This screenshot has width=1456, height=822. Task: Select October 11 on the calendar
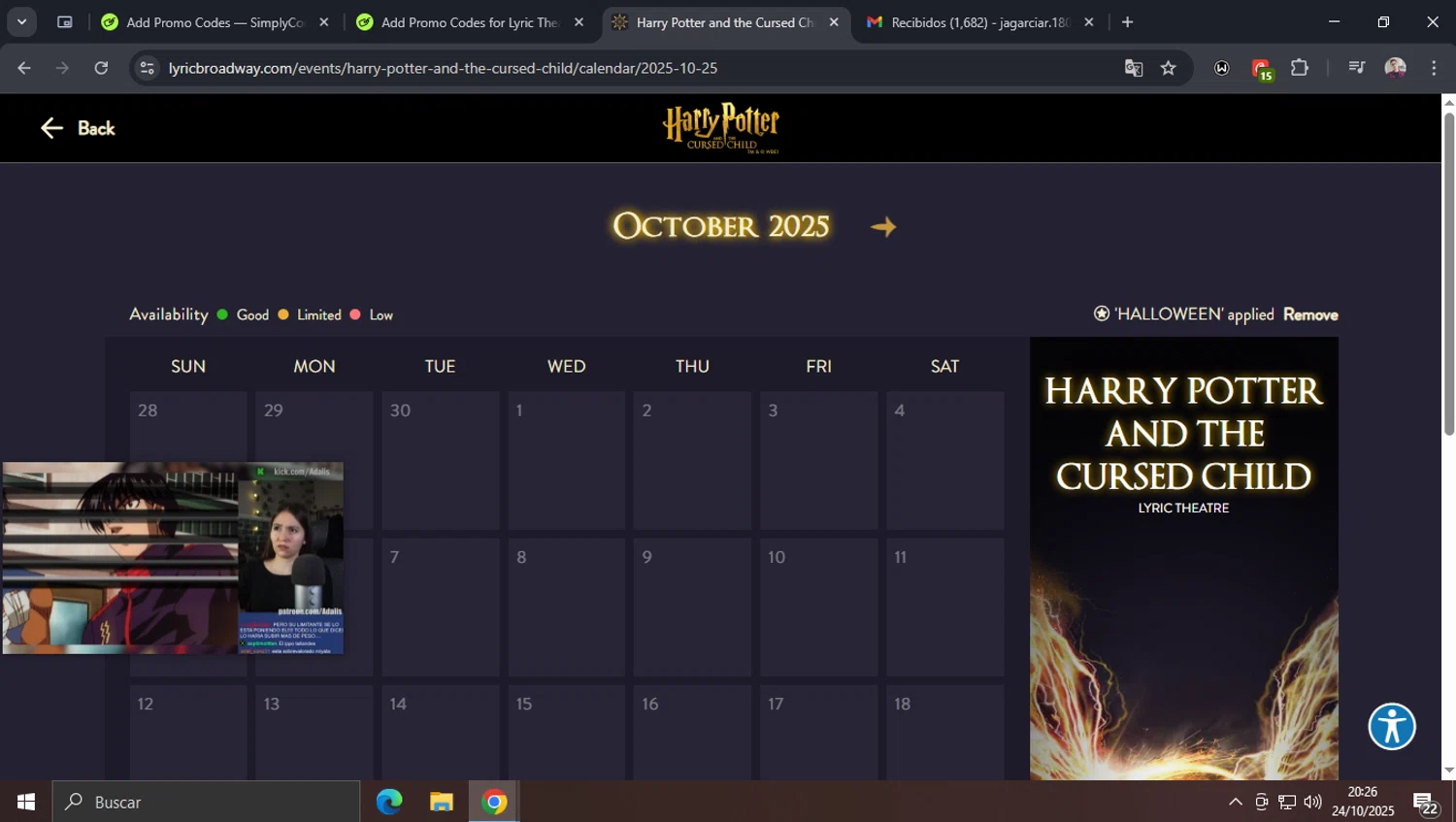(x=945, y=608)
